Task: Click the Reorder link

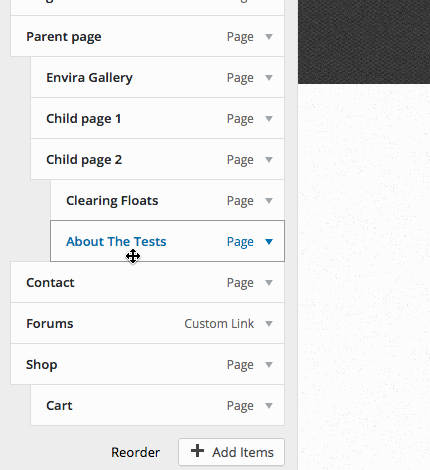Action: tap(135, 452)
